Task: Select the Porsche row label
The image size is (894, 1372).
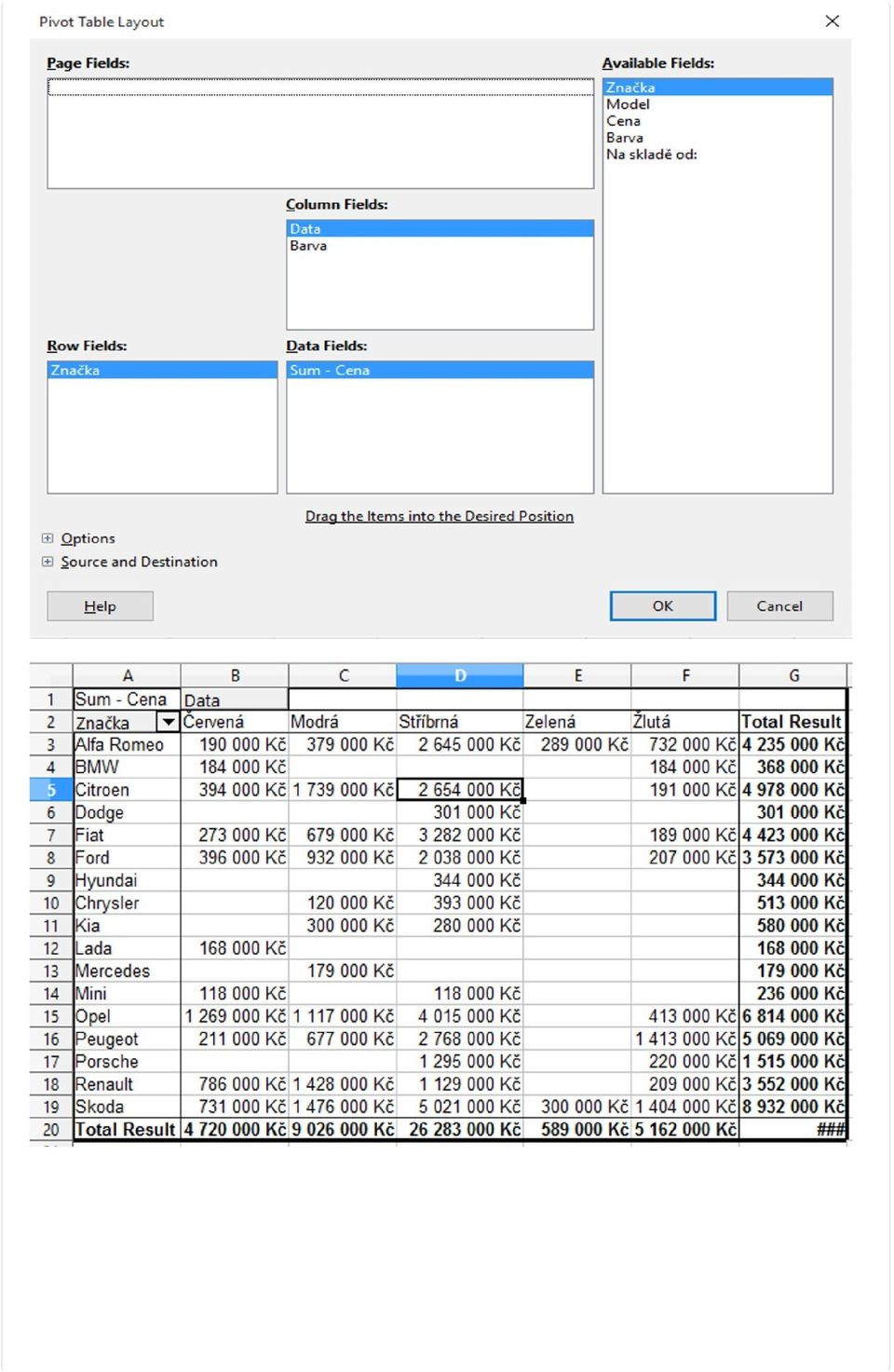Action: (127, 1062)
